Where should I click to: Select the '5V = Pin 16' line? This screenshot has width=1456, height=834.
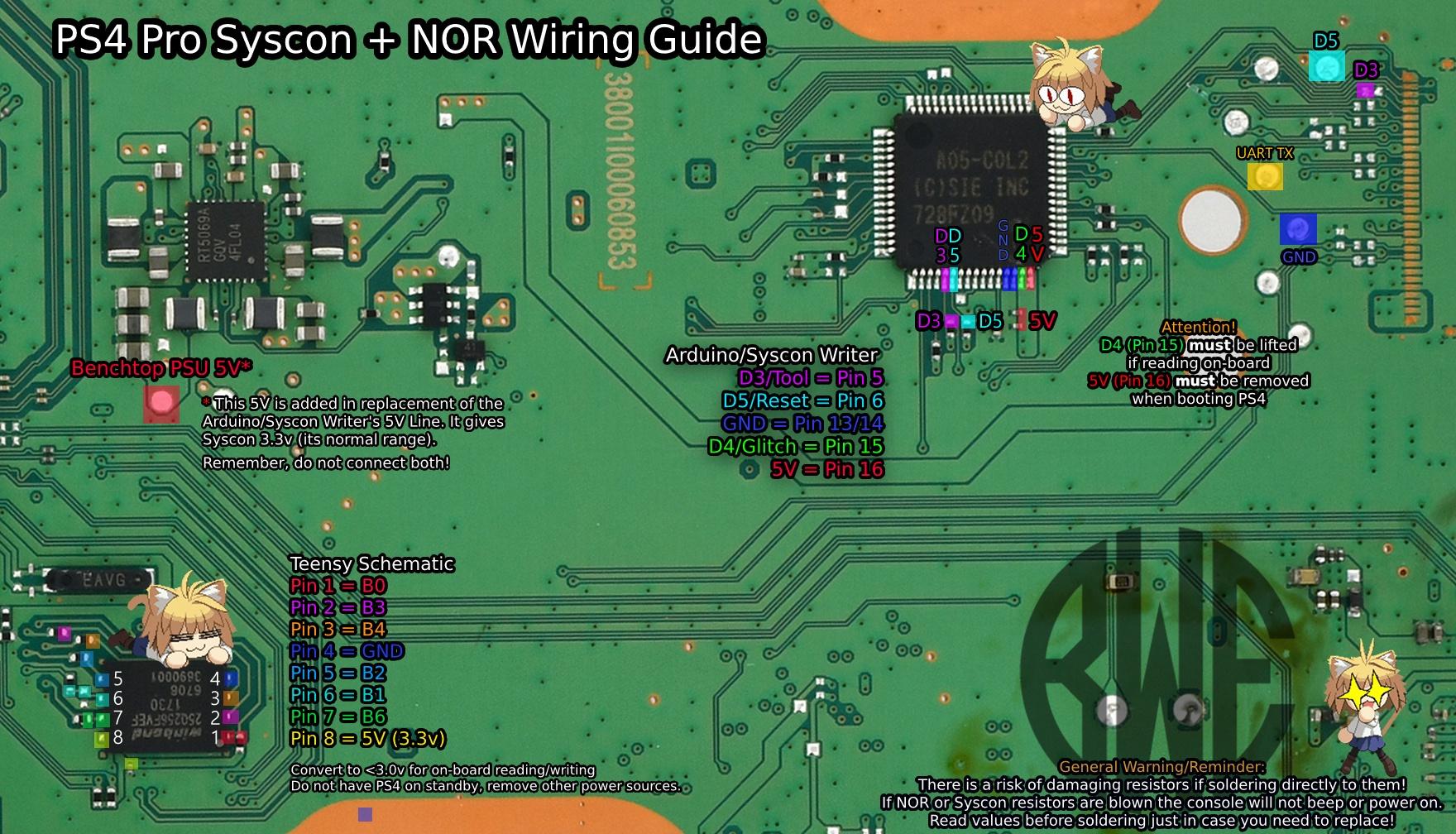pos(827,470)
